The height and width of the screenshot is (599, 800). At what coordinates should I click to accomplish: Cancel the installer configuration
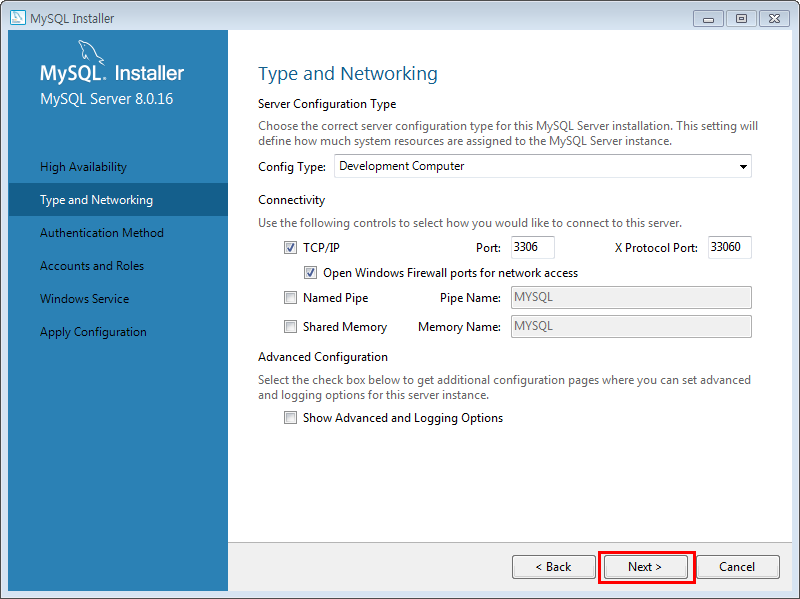(738, 567)
